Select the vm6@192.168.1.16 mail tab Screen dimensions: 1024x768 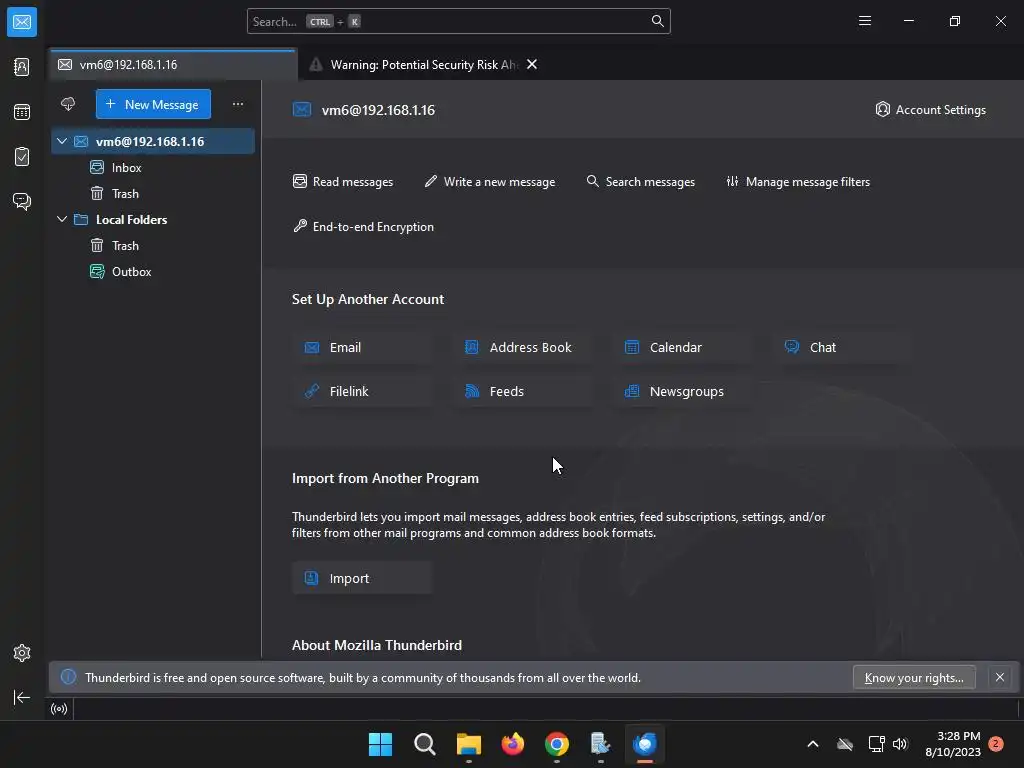pos(172,65)
